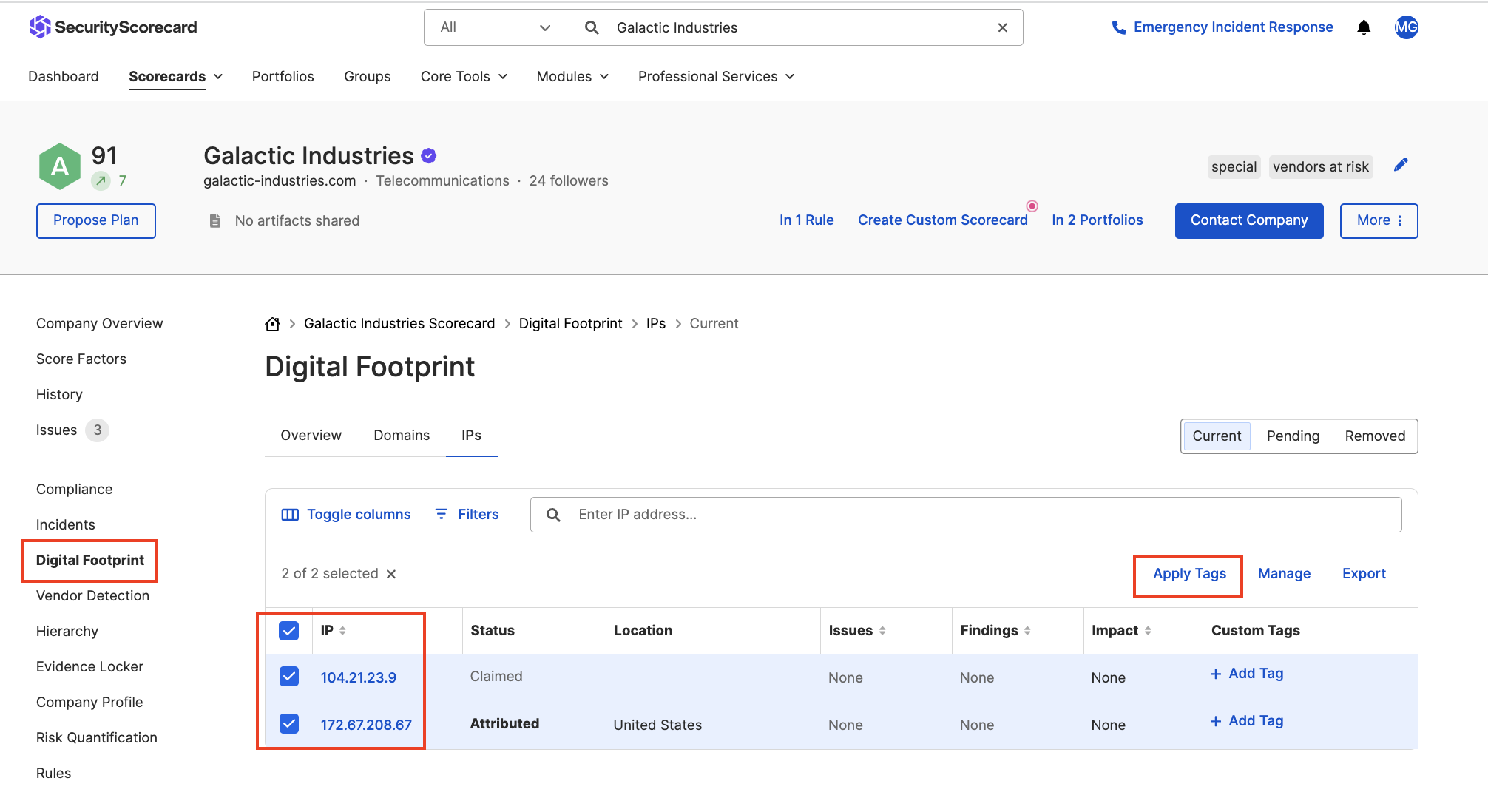Focus the Enter IP address field
The height and width of the screenshot is (812, 1488).
coord(966,515)
